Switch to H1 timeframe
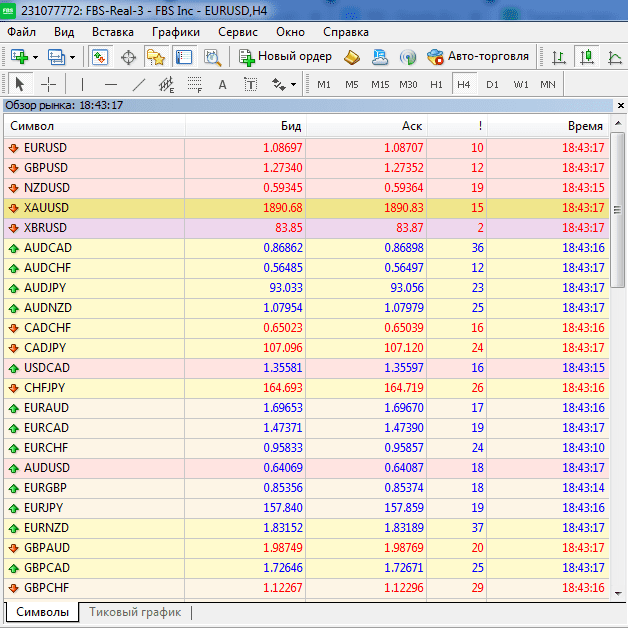The image size is (628, 628). pos(436,85)
